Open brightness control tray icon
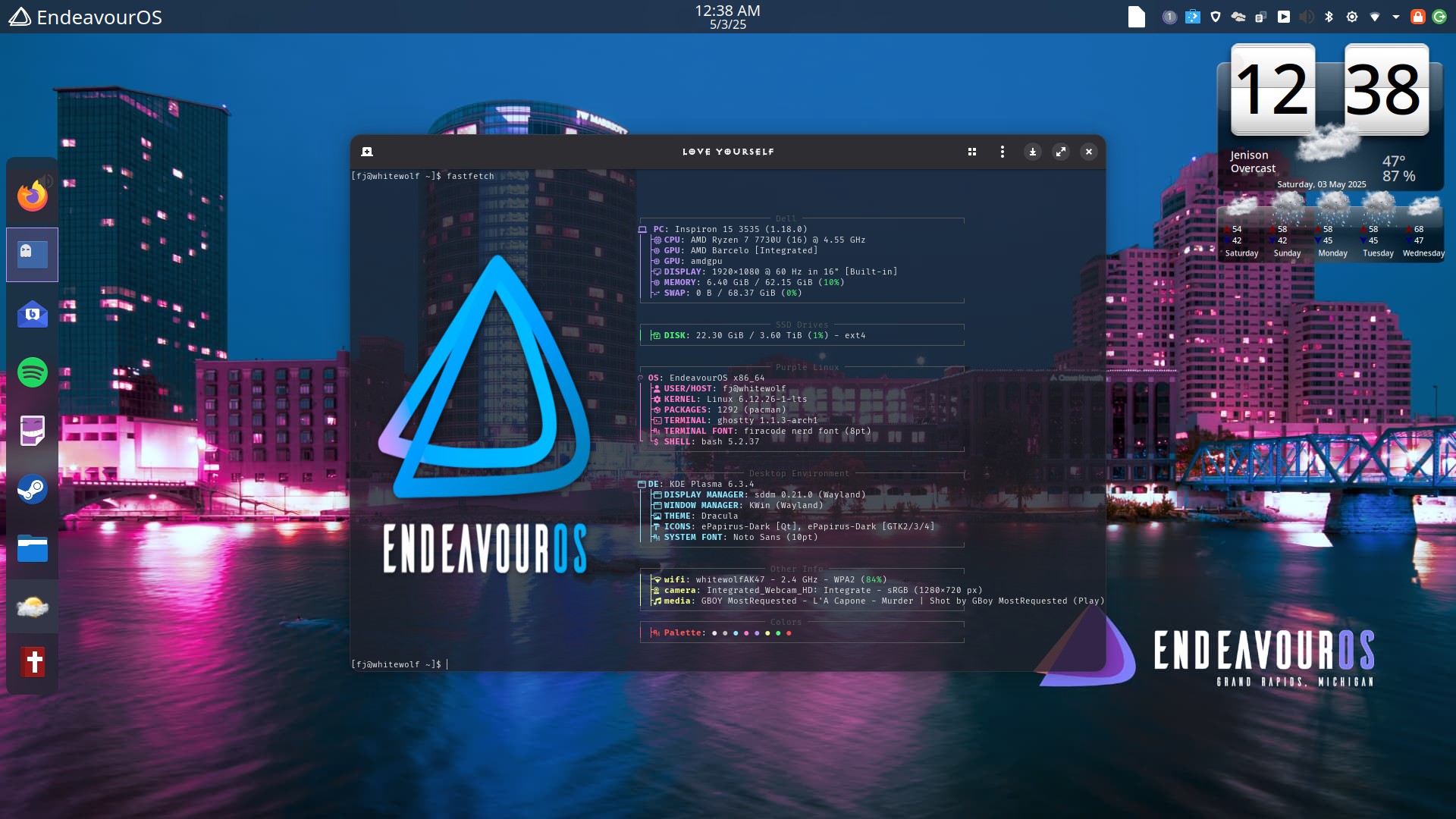Screen dimensions: 1456x819 pyautogui.click(x=1351, y=17)
